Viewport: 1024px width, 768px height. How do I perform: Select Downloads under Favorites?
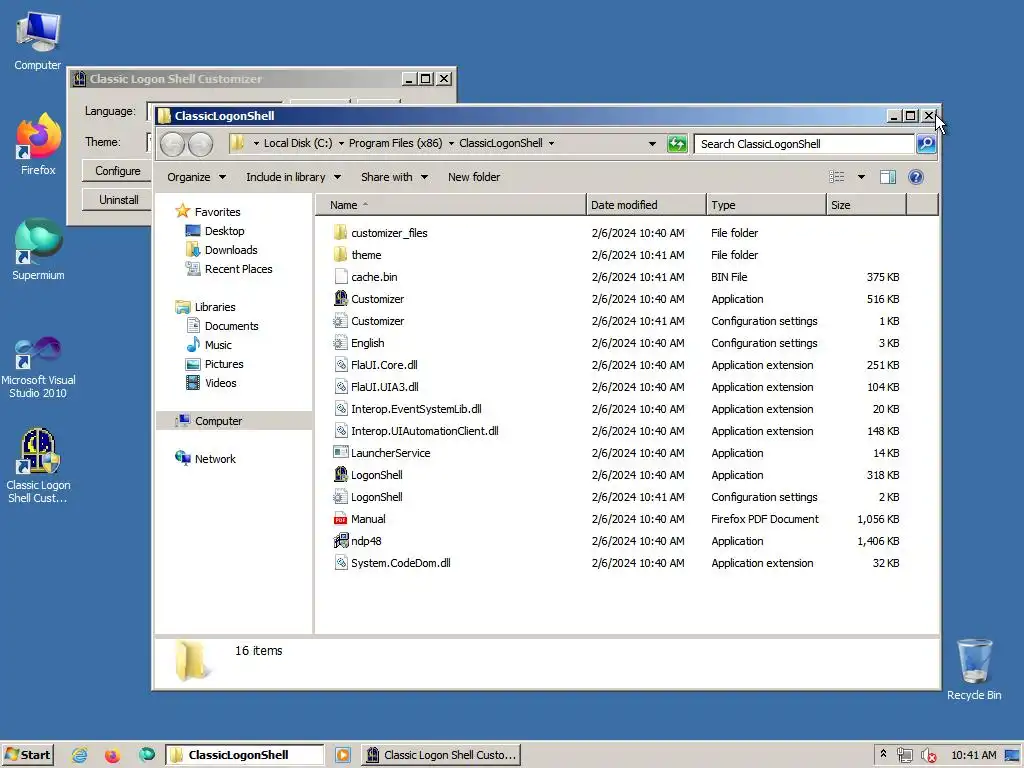(x=222, y=250)
